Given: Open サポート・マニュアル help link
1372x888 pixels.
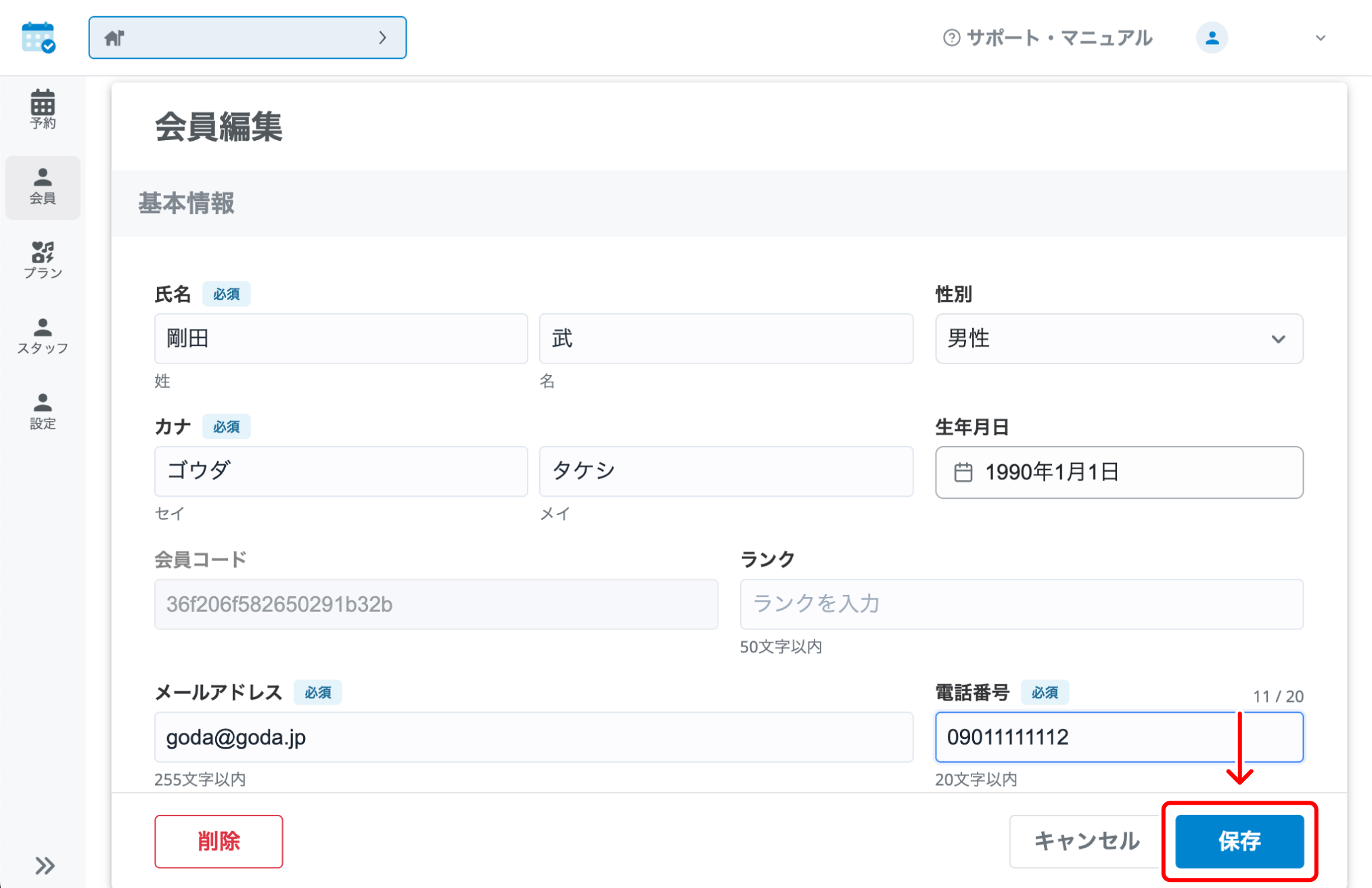Looking at the screenshot, I should pyautogui.click(x=1048, y=38).
